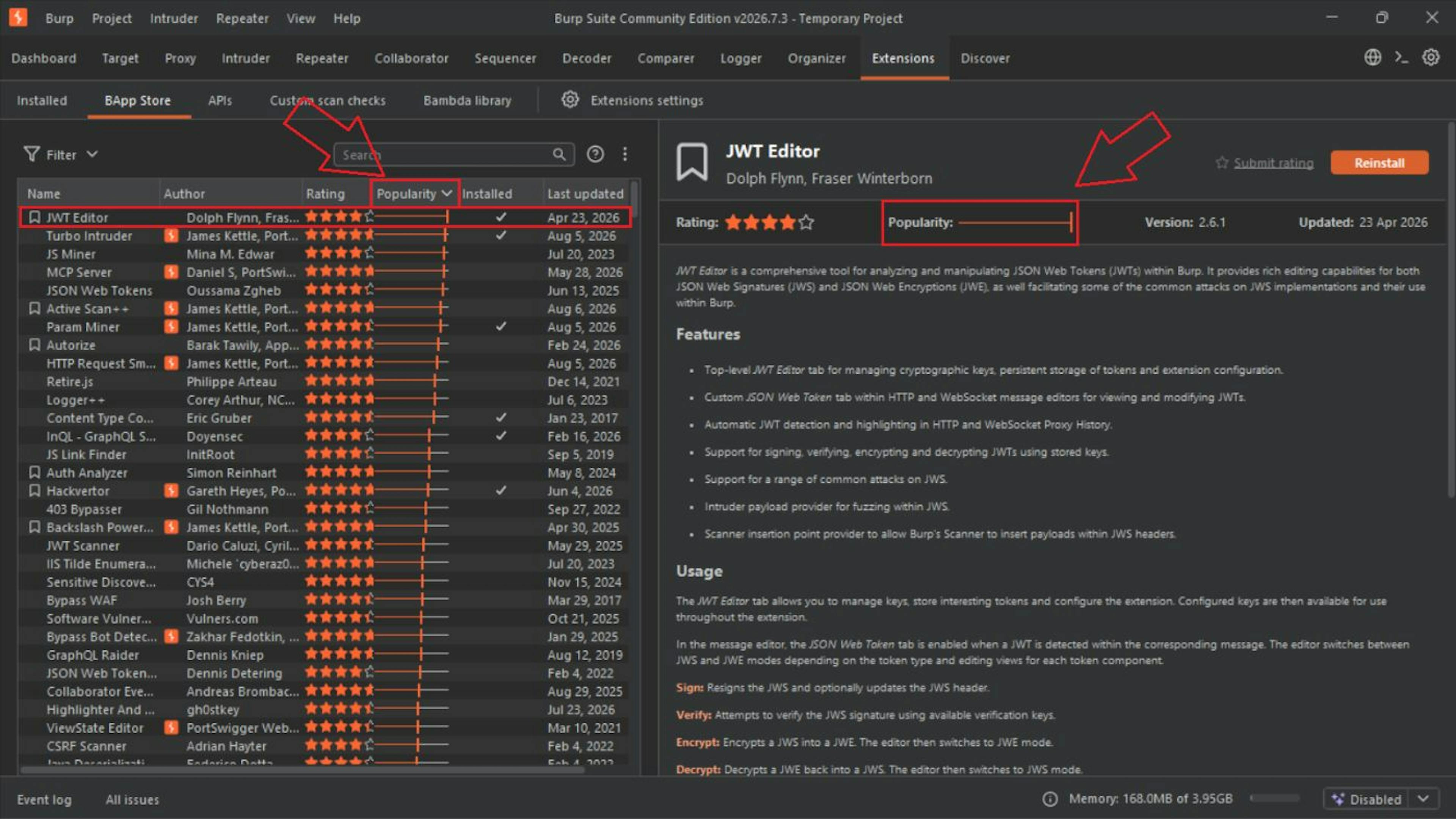This screenshot has width=1456, height=819.
Task: Switch to the Proxy tab
Action: pyautogui.click(x=180, y=58)
